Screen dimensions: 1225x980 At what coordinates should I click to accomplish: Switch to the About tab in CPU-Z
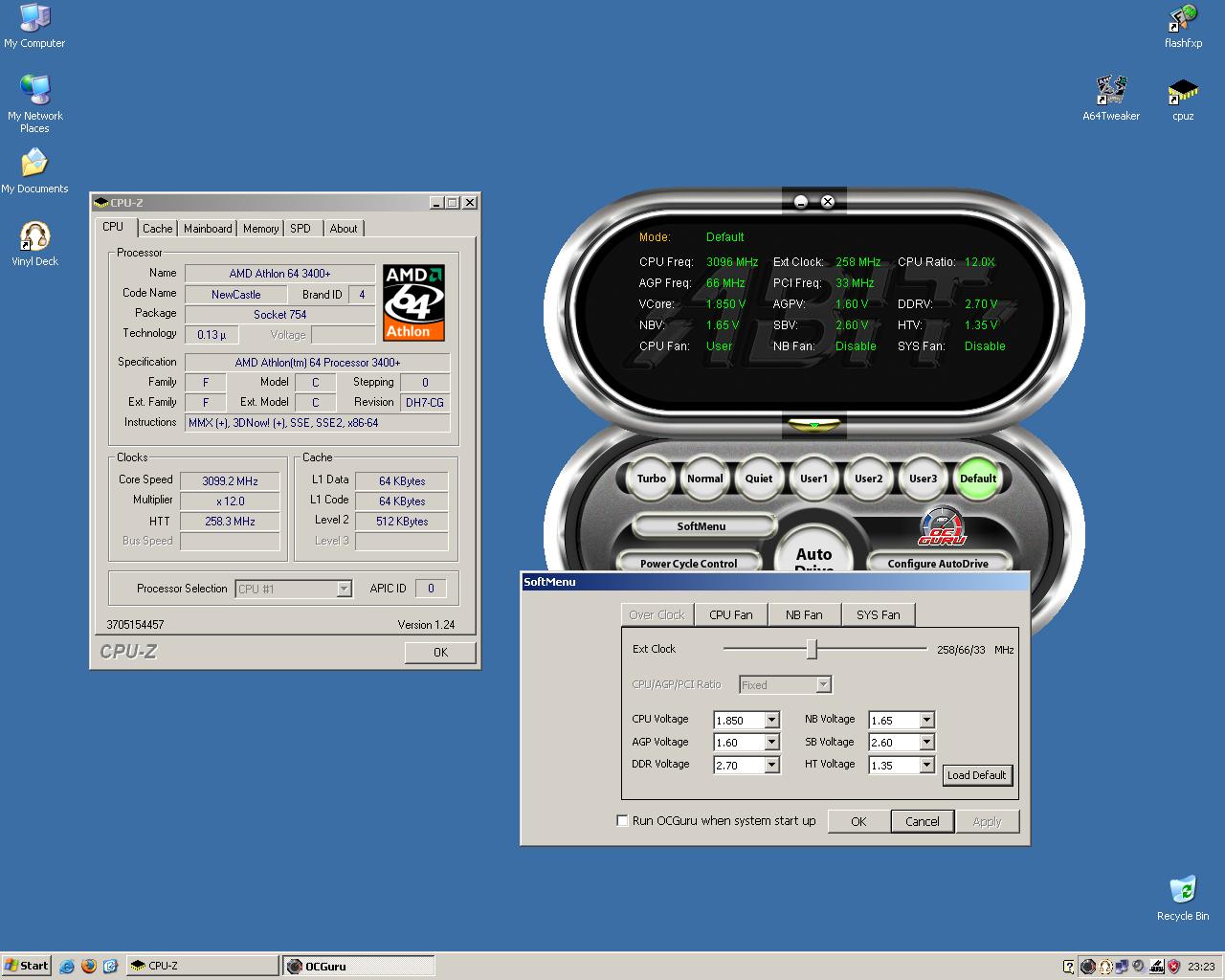click(344, 229)
